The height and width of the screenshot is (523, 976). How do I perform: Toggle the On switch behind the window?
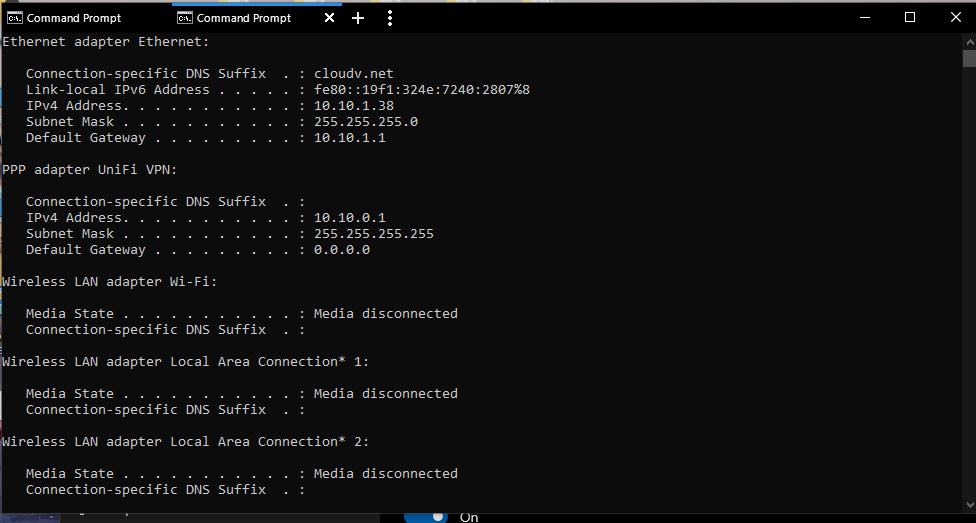click(426, 517)
